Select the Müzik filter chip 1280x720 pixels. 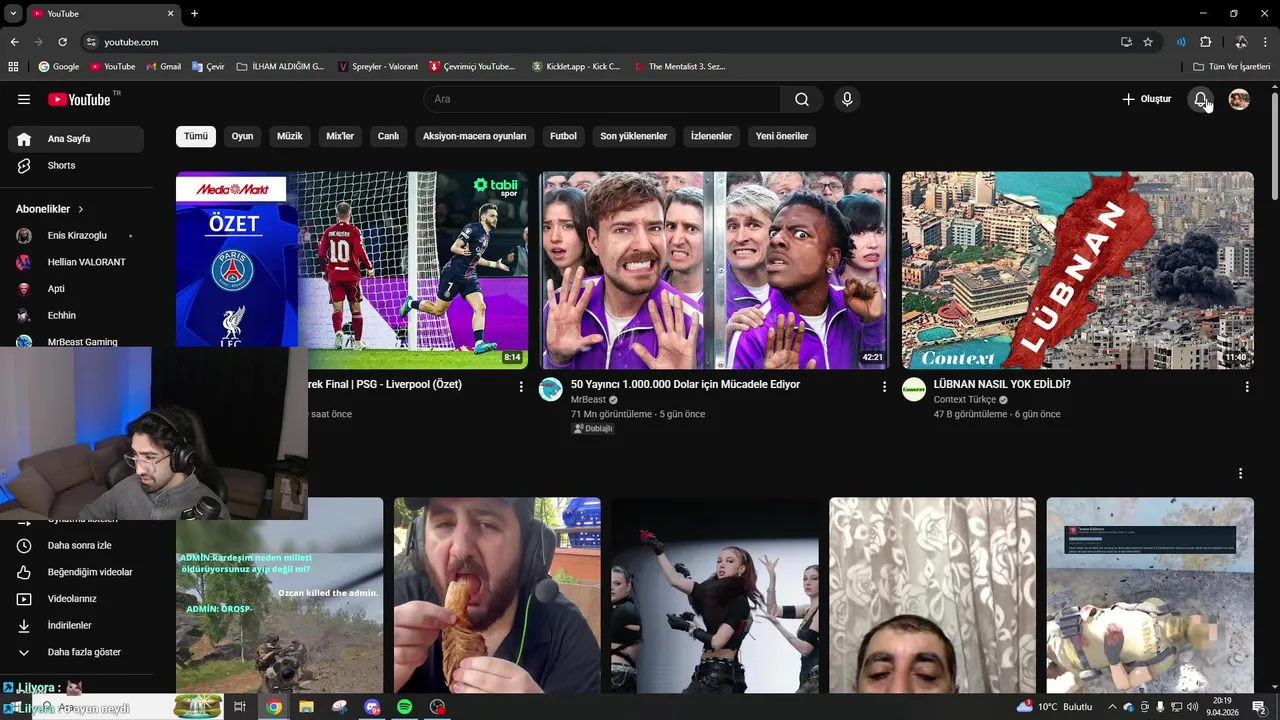tap(290, 136)
